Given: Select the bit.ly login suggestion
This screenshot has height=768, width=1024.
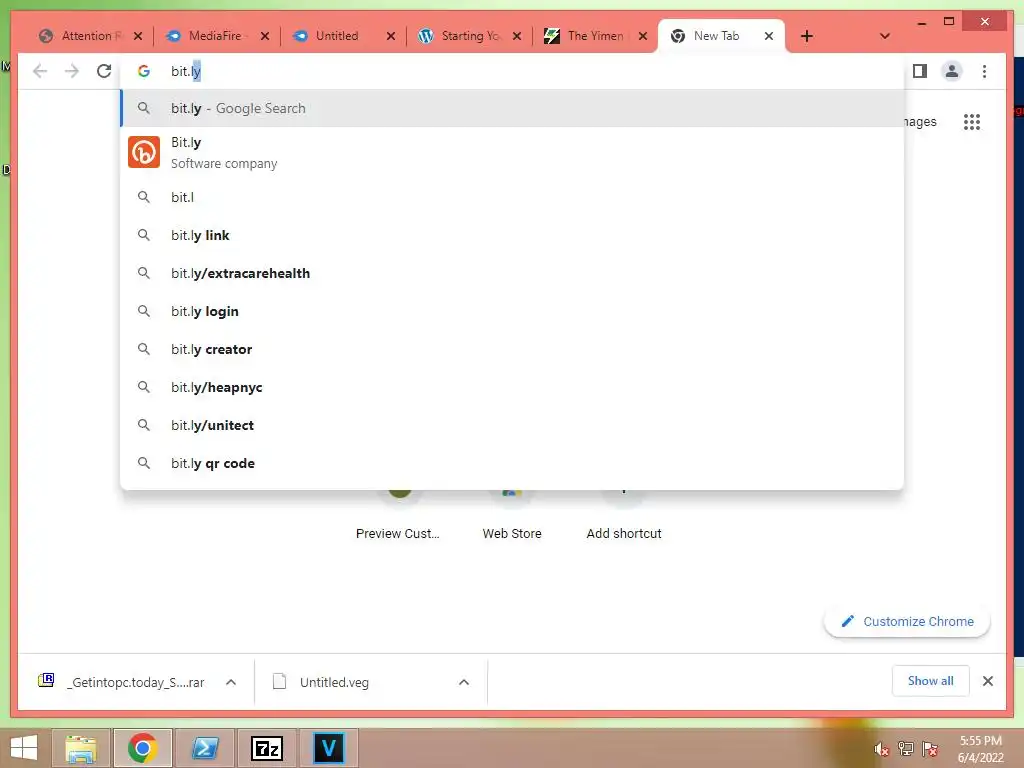Looking at the screenshot, I should (x=512, y=312).
